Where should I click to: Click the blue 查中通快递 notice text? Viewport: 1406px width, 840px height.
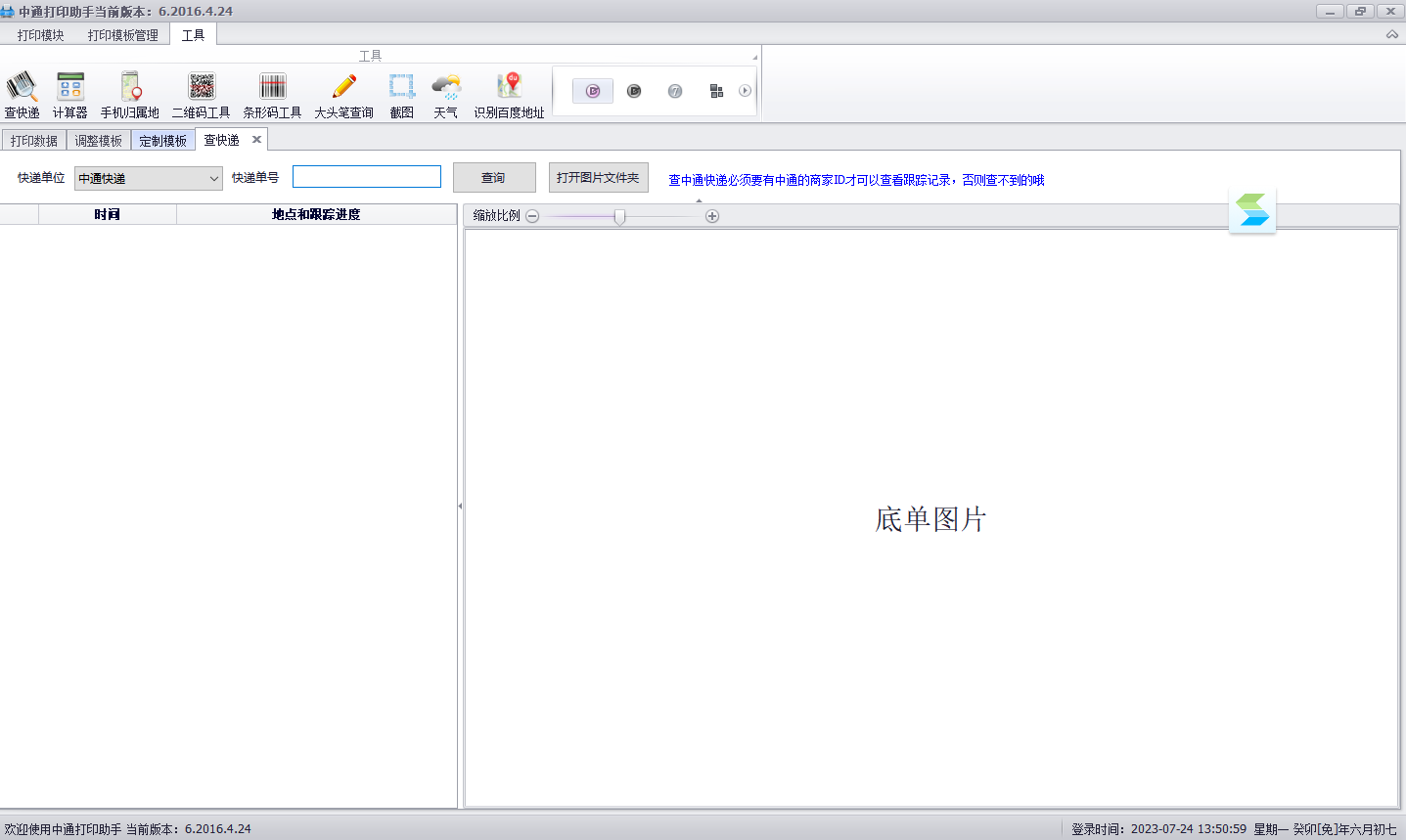click(x=856, y=180)
